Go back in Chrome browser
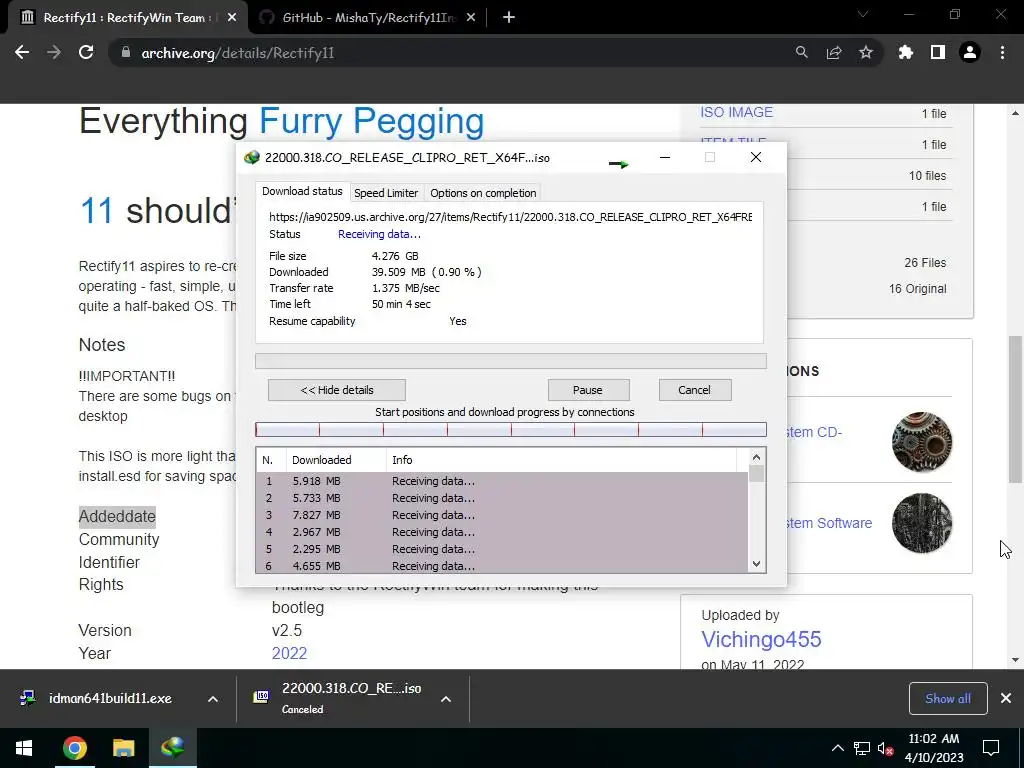1024x768 pixels. pyautogui.click(x=22, y=52)
